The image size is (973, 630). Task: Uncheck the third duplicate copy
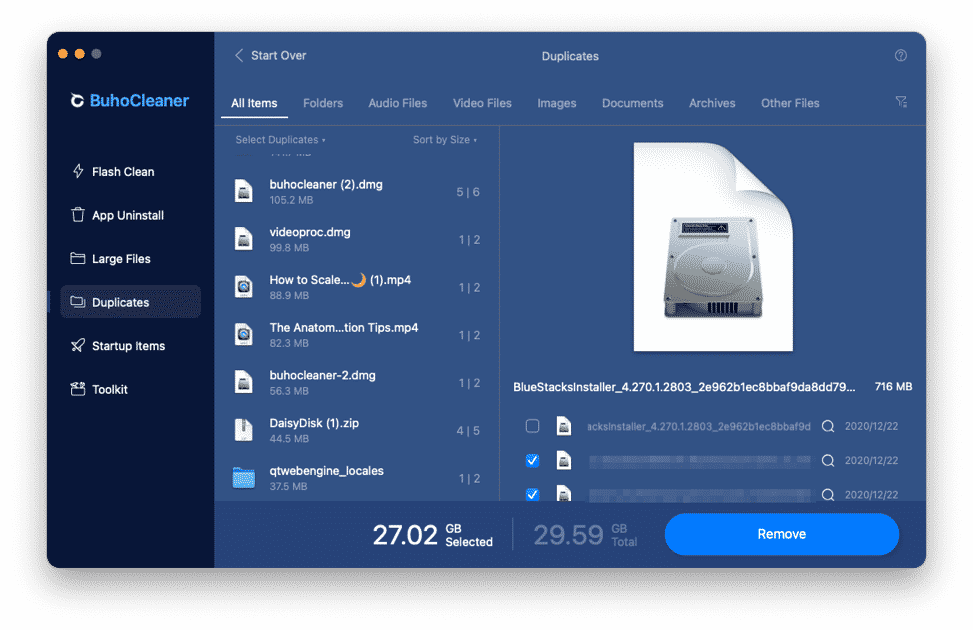coord(532,494)
